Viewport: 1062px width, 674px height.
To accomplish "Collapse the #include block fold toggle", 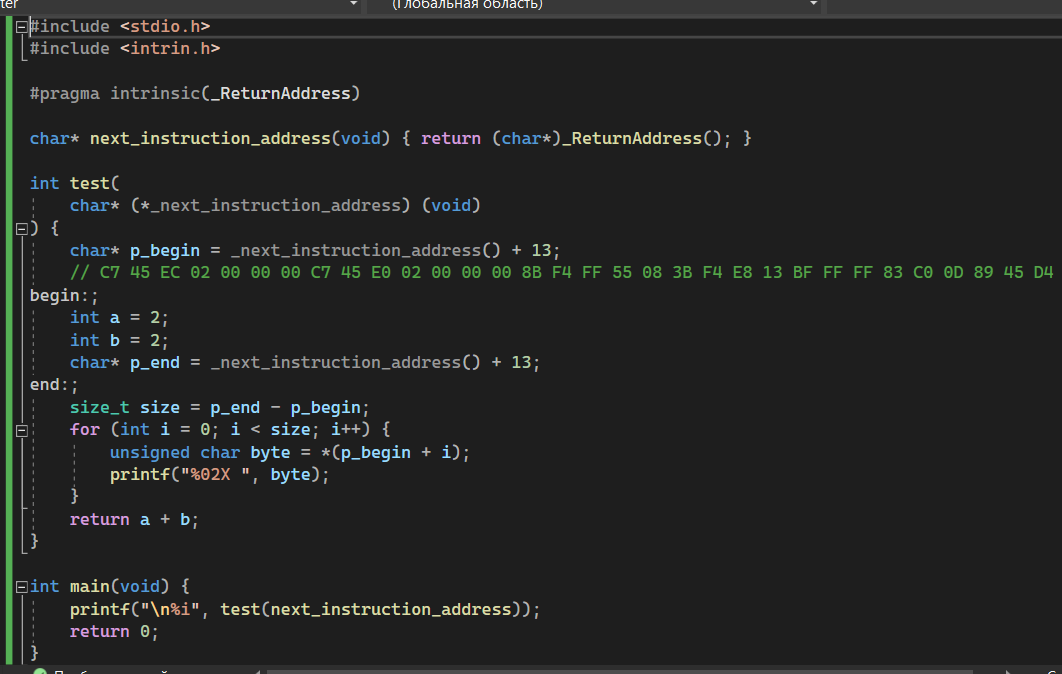I will (21, 27).
